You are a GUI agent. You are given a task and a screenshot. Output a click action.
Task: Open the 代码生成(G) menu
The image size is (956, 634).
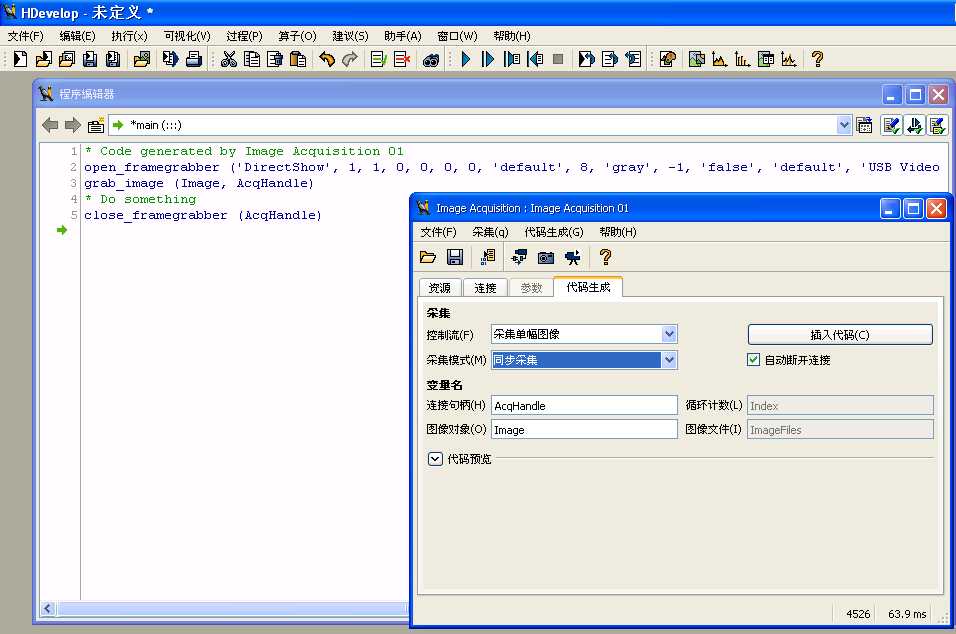[x=554, y=232]
